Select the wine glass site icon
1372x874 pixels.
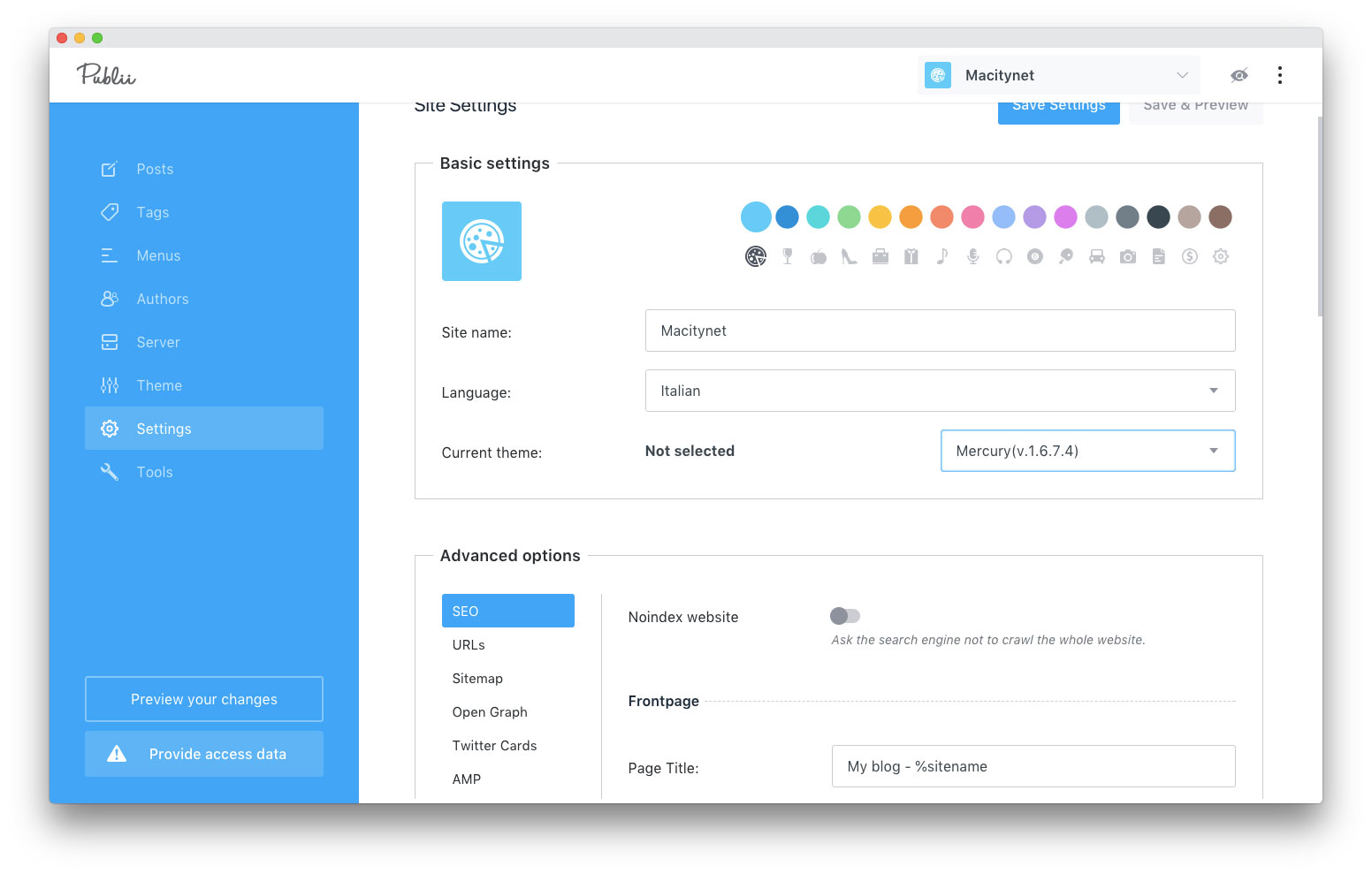click(788, 256)
